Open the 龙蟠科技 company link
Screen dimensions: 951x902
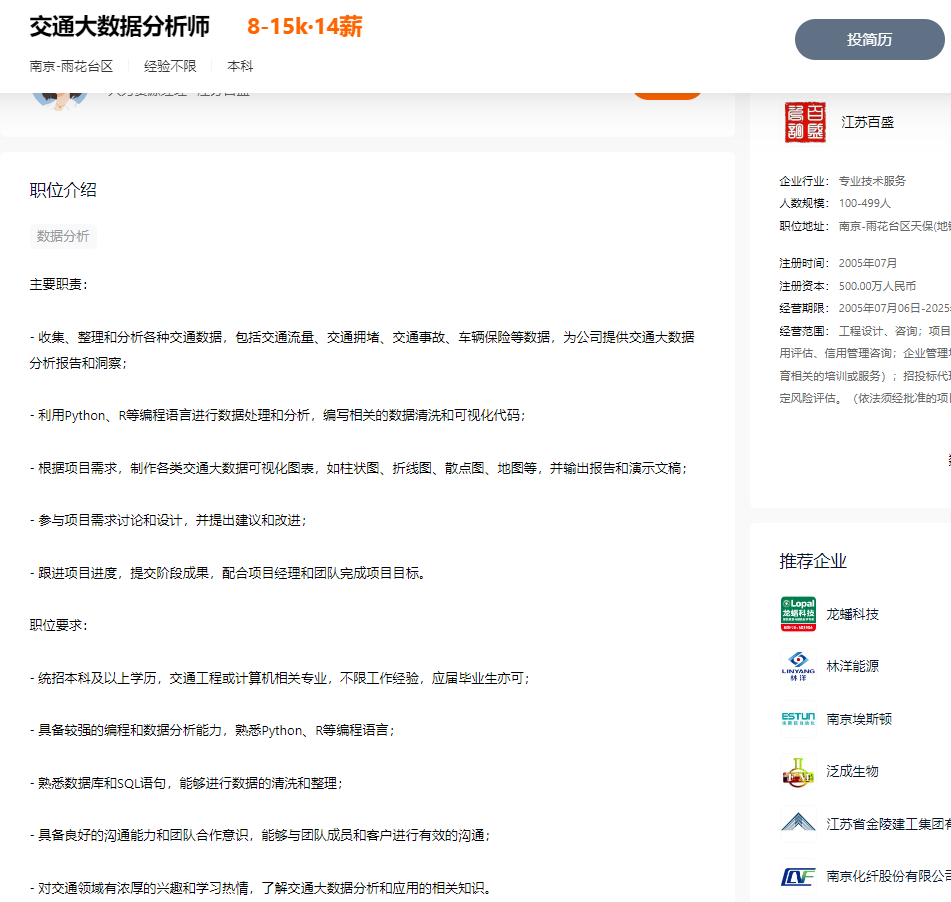coord(852,614)
